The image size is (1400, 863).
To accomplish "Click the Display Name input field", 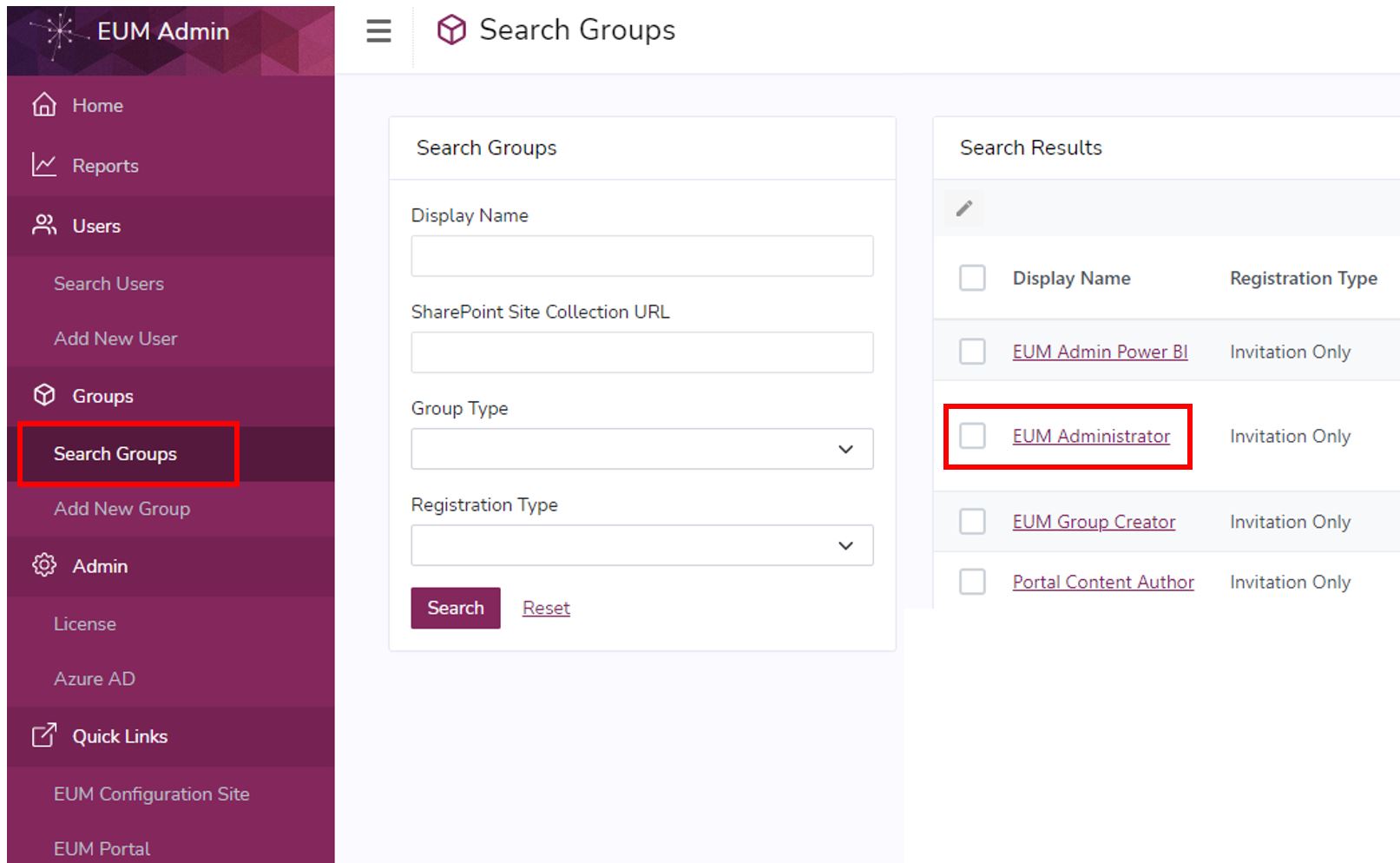I will [x=641, y=255].
